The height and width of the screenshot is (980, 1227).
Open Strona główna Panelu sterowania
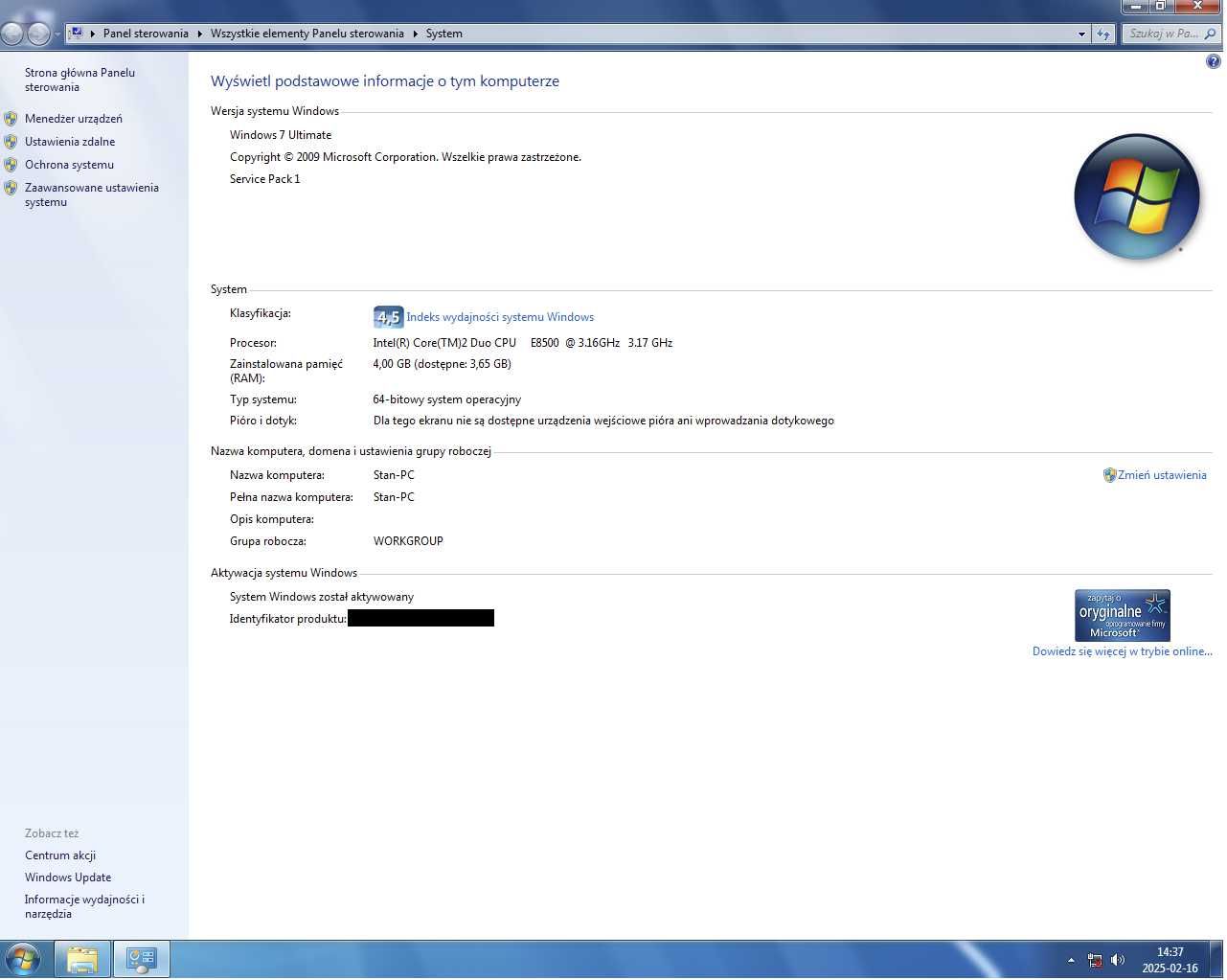80,80
